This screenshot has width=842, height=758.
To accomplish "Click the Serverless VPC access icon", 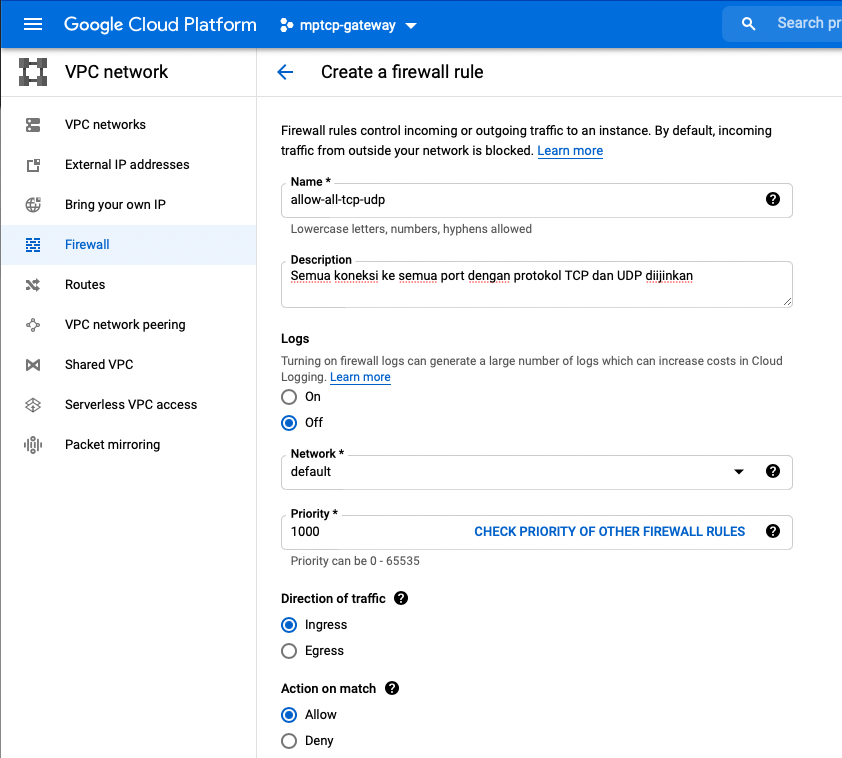I will [33, 405].
